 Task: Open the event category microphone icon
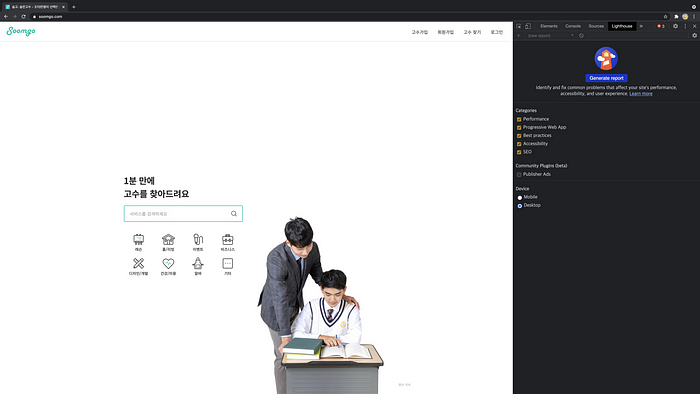tap(198, 240)
